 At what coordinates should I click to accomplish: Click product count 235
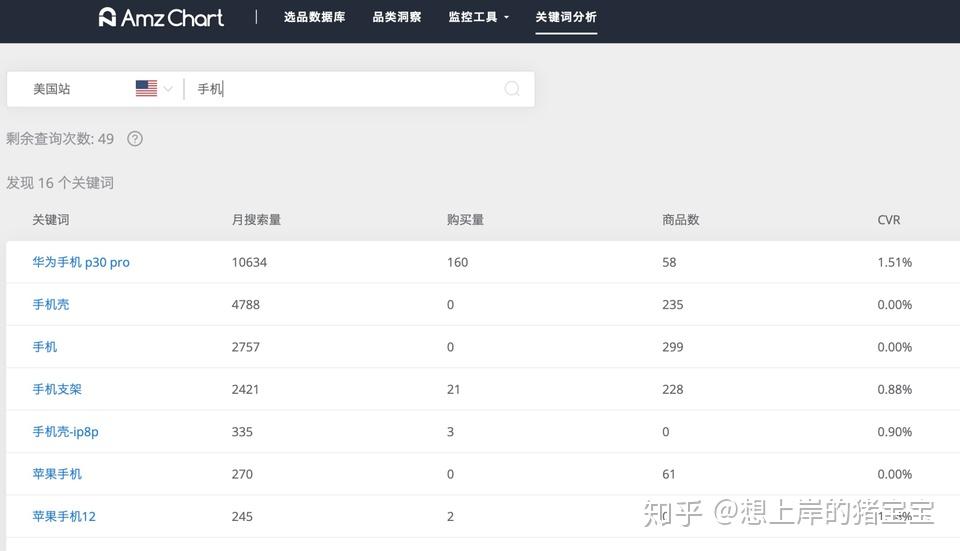click(672, 304)
